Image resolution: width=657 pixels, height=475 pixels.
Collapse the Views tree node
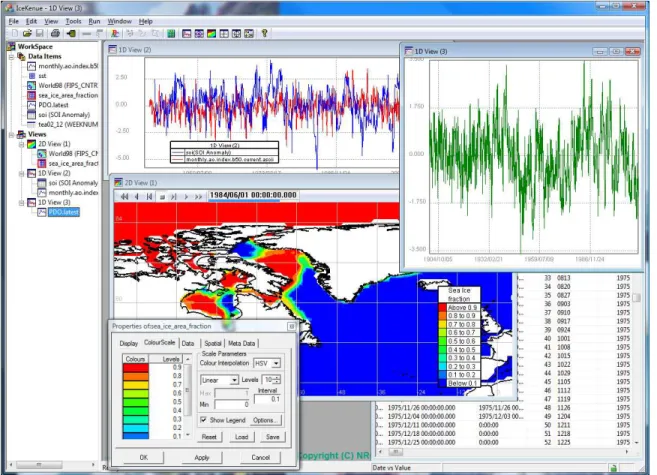pos(11,134)
